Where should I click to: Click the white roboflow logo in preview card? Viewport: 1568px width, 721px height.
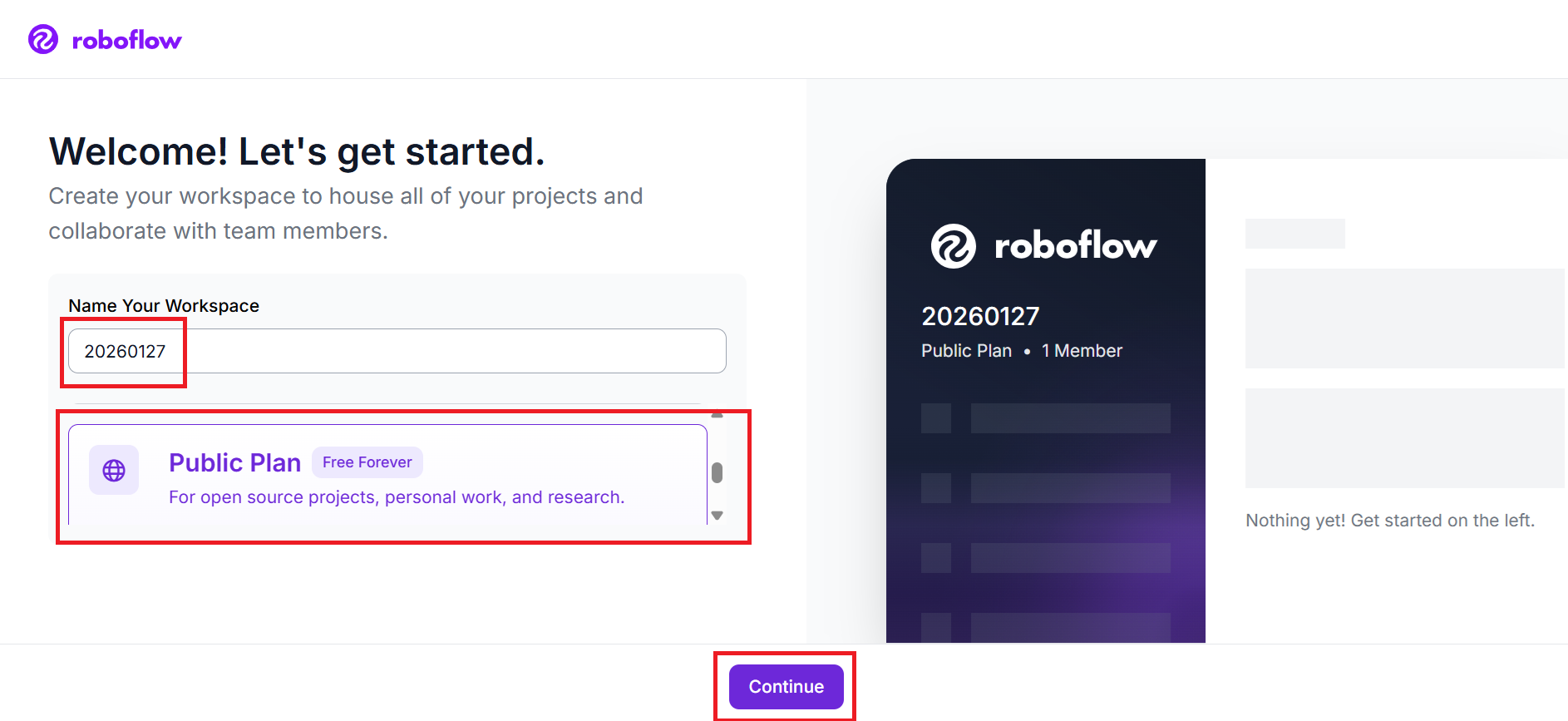coord(953,246)
